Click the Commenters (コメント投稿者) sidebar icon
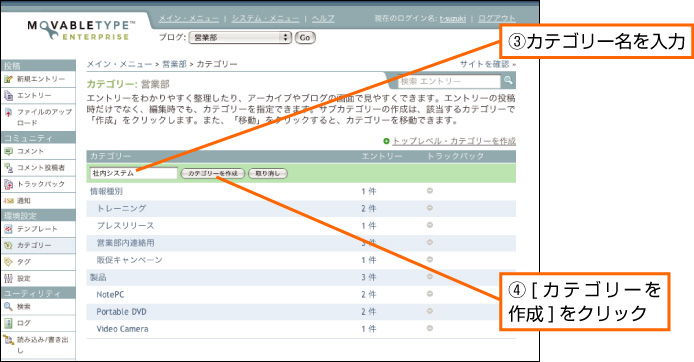The height and width of the screenshot is (362, 694). [8, 168]
